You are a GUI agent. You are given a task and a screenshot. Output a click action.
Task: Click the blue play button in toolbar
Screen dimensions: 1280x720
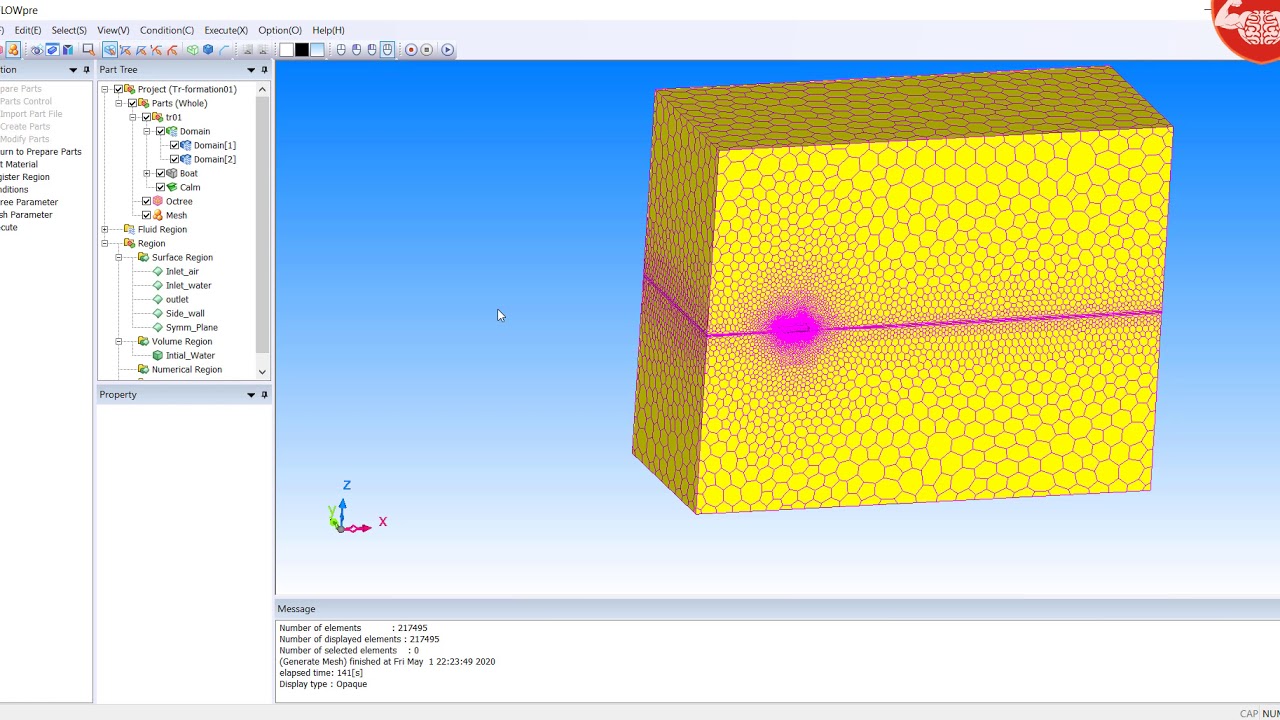(x=447, y=50)
